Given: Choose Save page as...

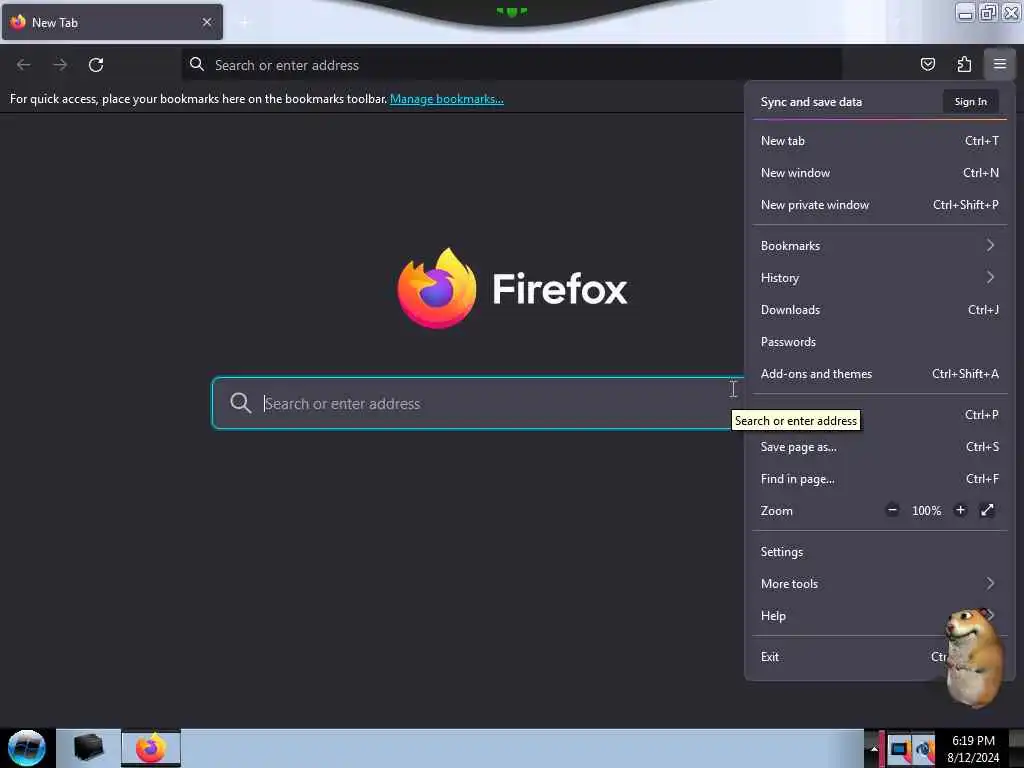Looking at the screenshot, I should pyautogui.click(x=879, y=447).
